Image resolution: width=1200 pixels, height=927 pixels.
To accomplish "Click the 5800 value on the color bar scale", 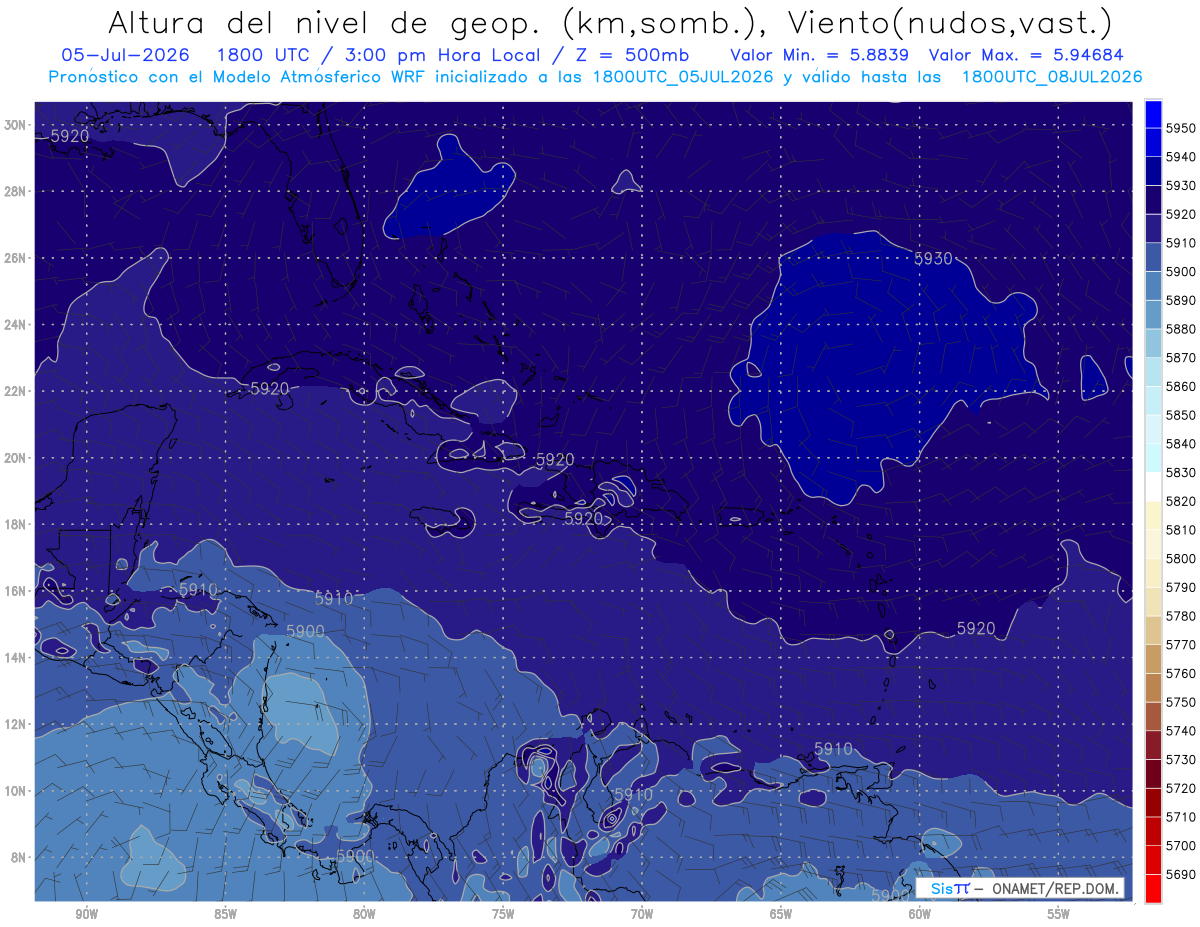I will pos(1181,558).
